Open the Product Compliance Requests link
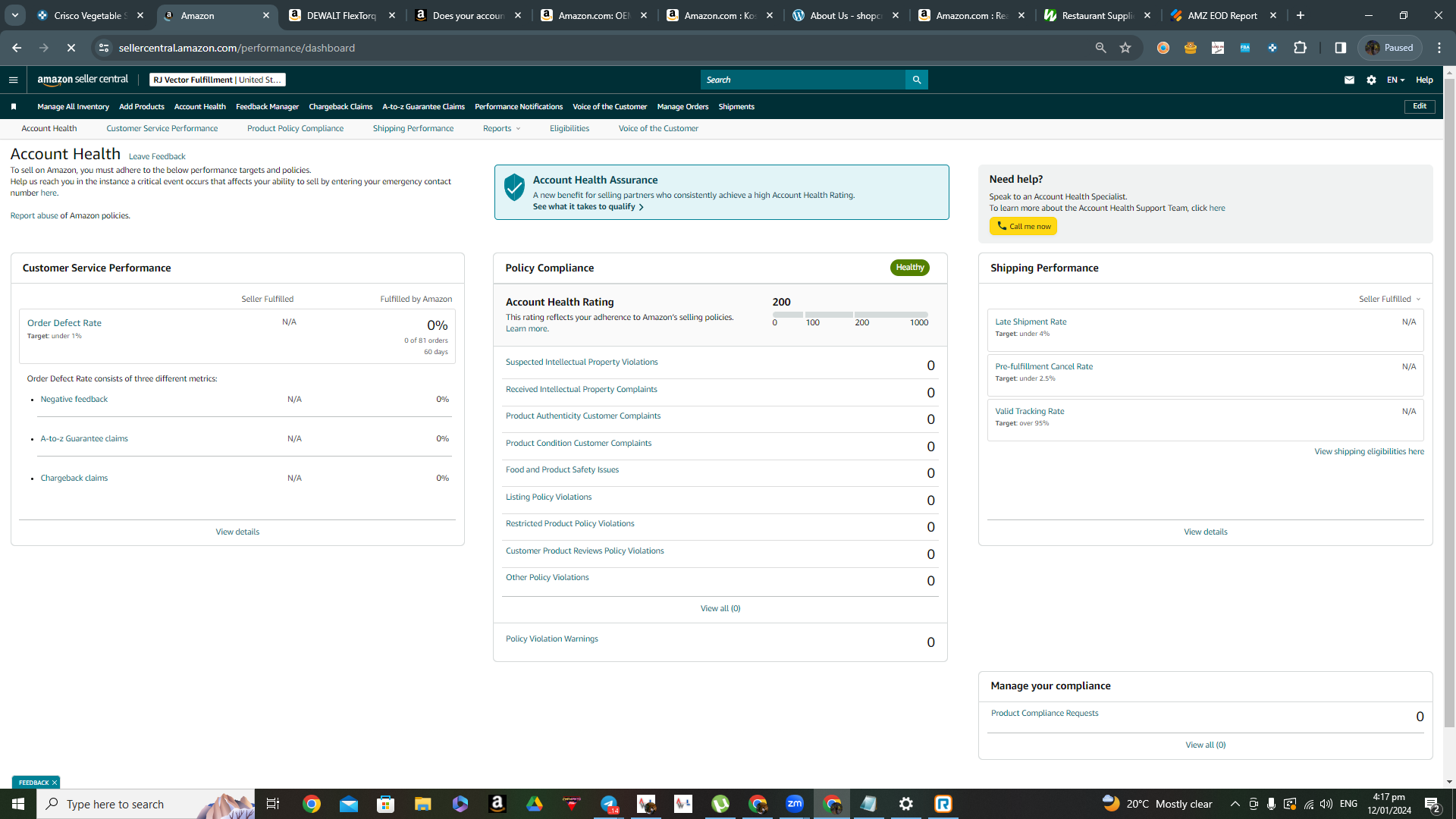The height and width of the screenshot is (819, 1456). [x=1044, y=714]
